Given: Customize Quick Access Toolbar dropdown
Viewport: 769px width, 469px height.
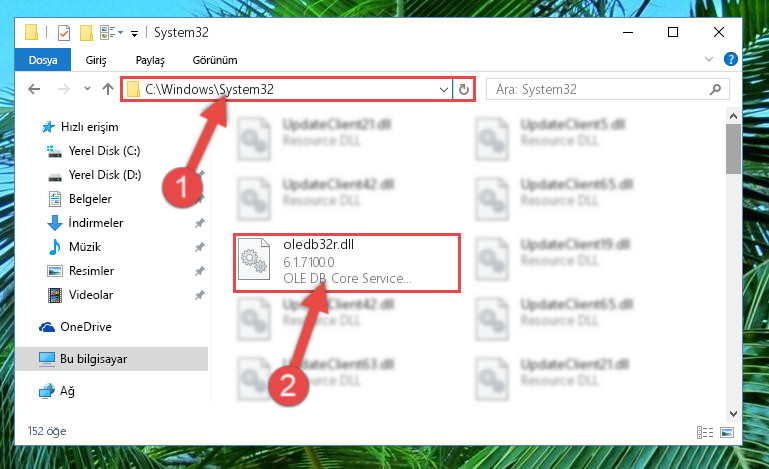Looking at the screenshot, I should 134,33.
